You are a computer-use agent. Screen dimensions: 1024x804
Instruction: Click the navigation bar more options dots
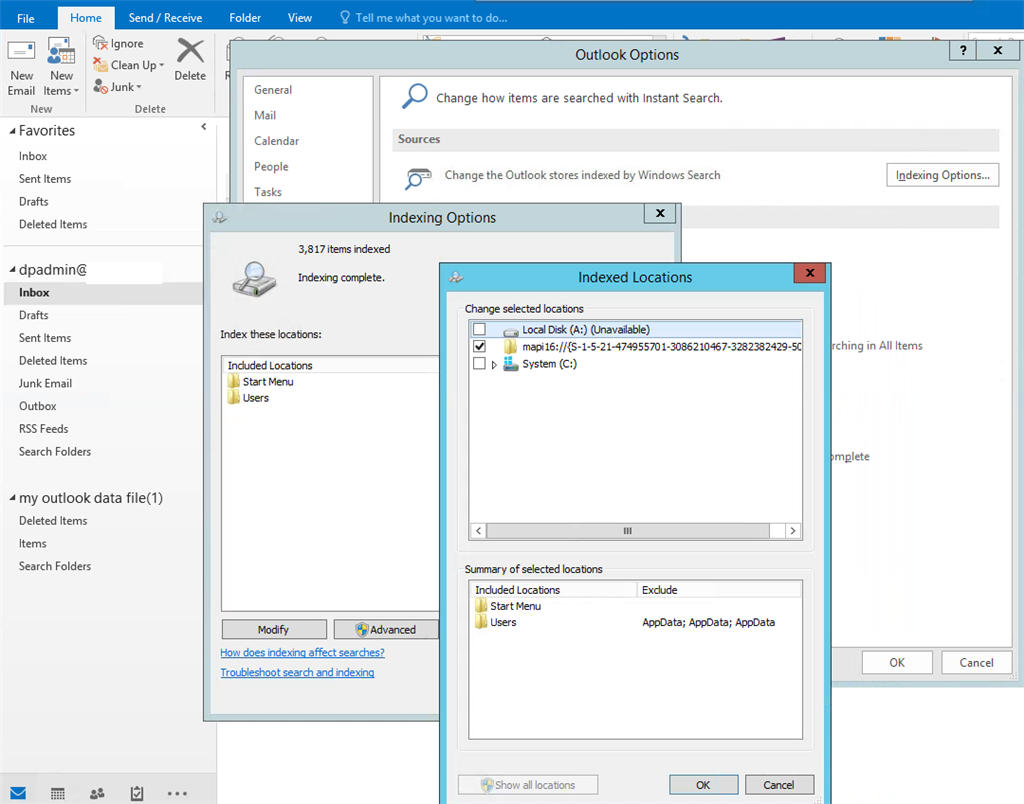[x=177, y=794]
